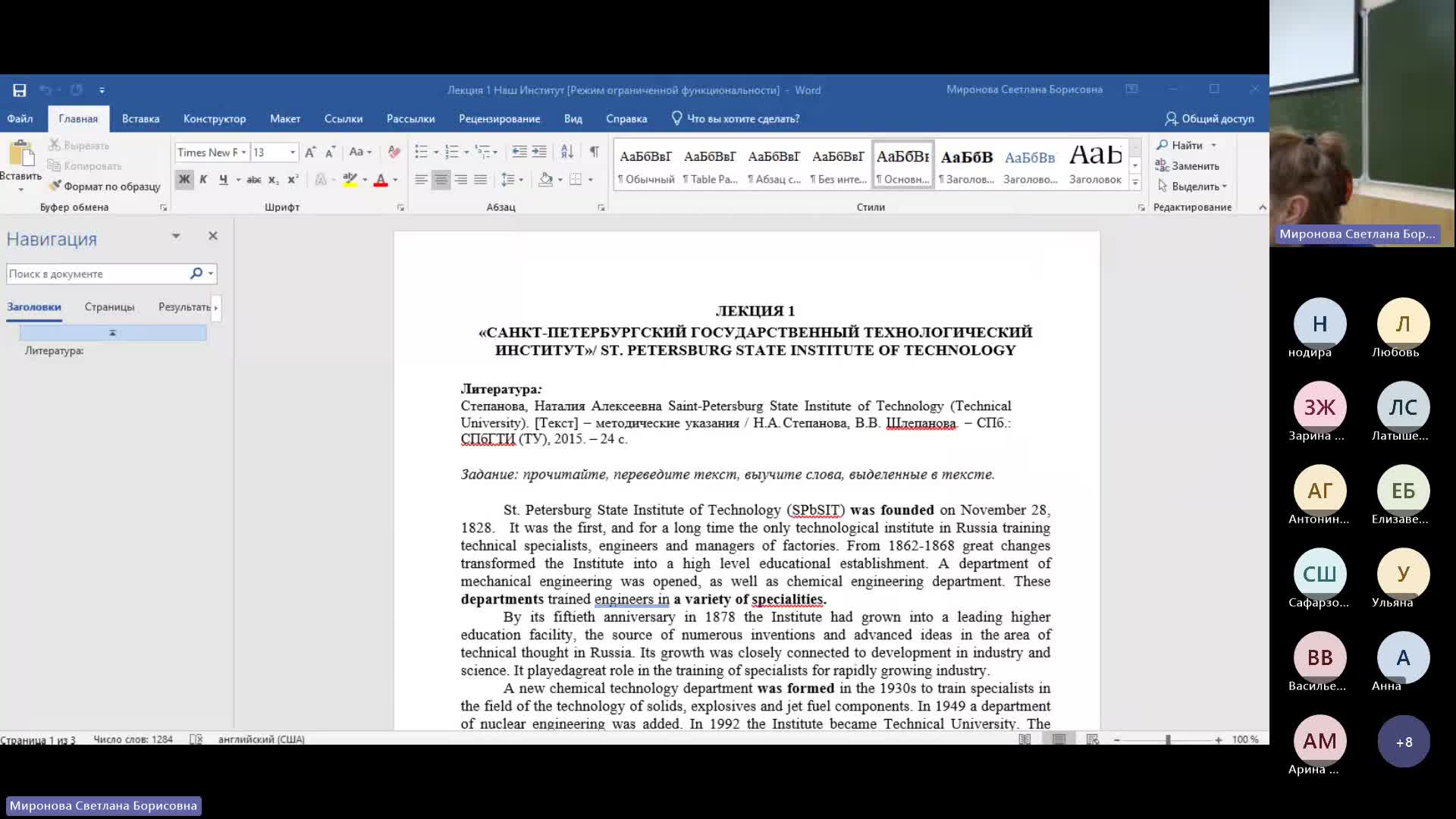Click the shading paint bucket icon

545,180
